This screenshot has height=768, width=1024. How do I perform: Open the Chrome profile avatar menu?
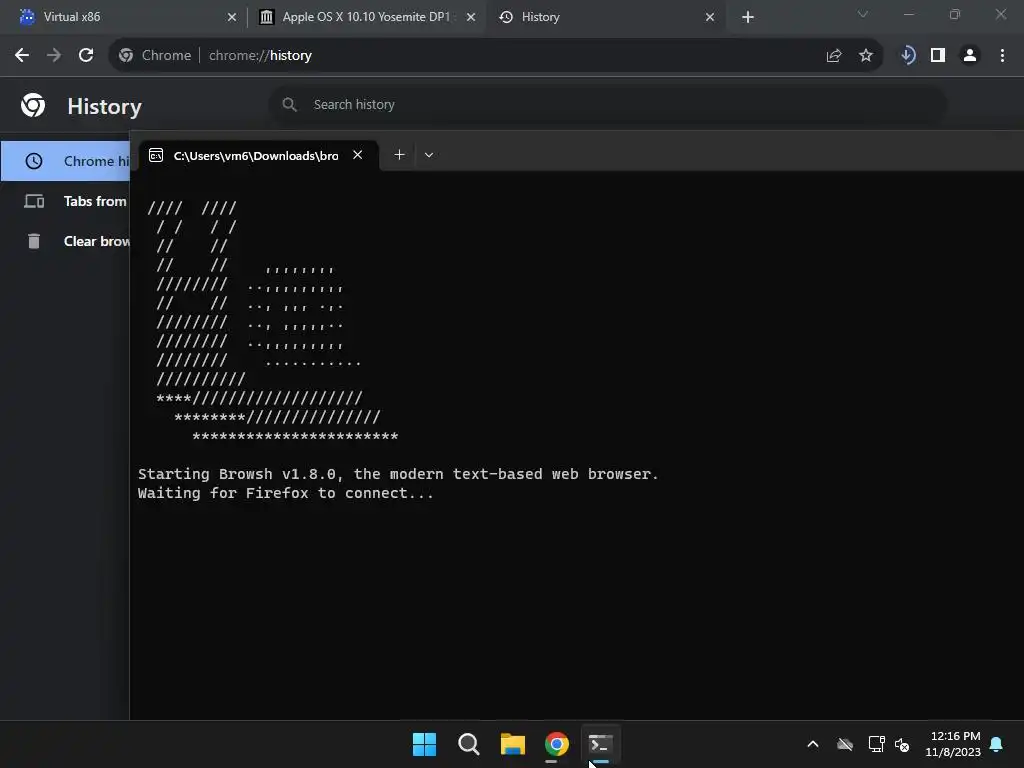[970, 56]
